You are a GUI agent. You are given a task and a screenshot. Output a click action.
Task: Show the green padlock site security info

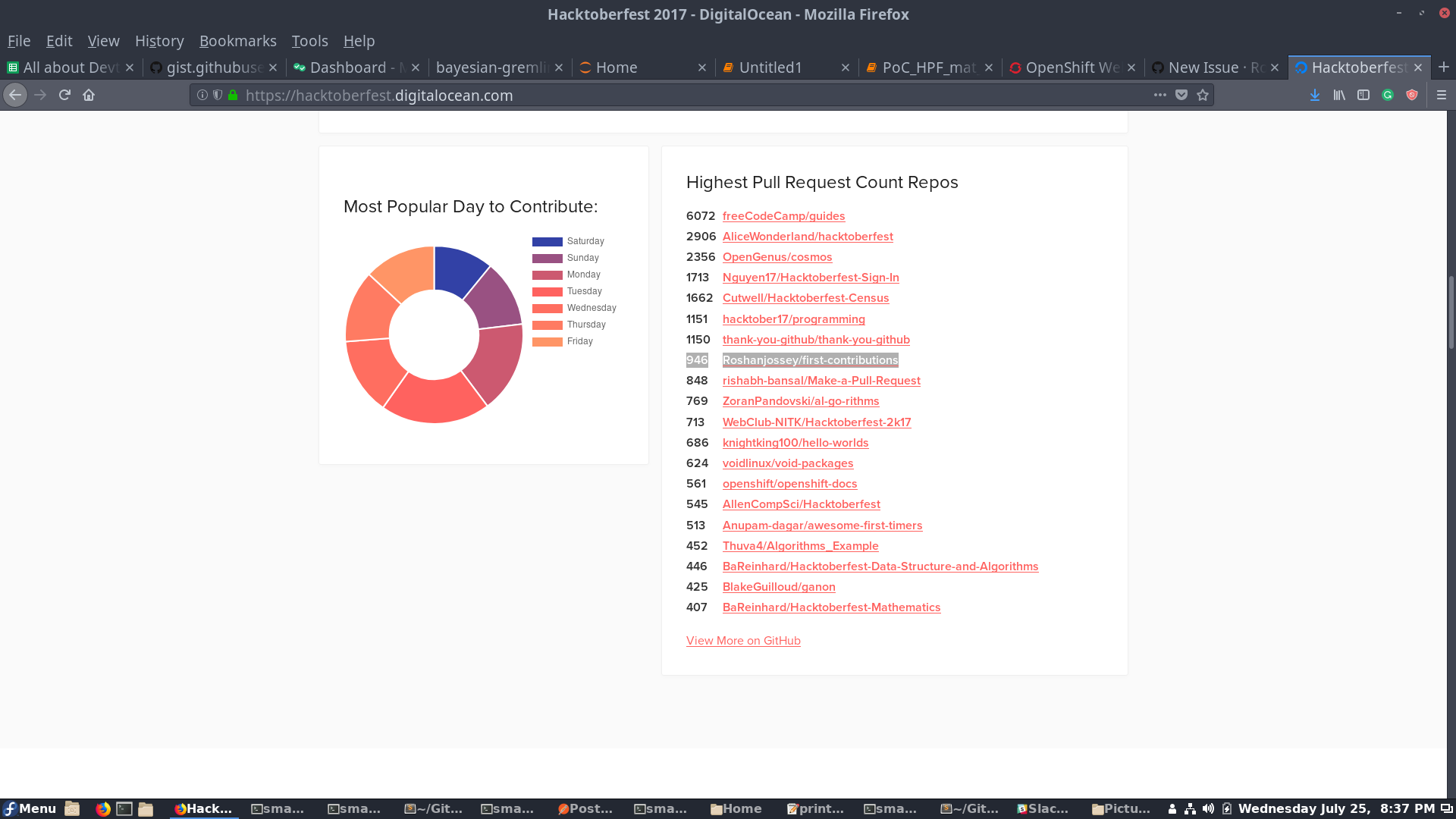tap(233, 95)
